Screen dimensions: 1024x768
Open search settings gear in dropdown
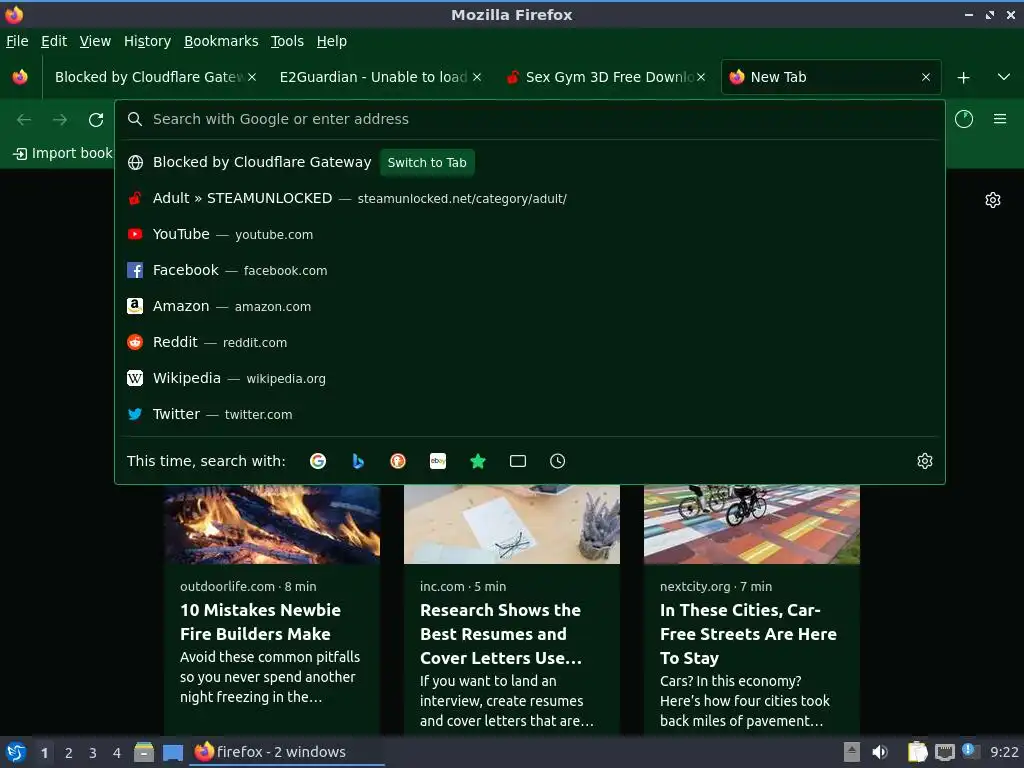[x=925, y=461]
